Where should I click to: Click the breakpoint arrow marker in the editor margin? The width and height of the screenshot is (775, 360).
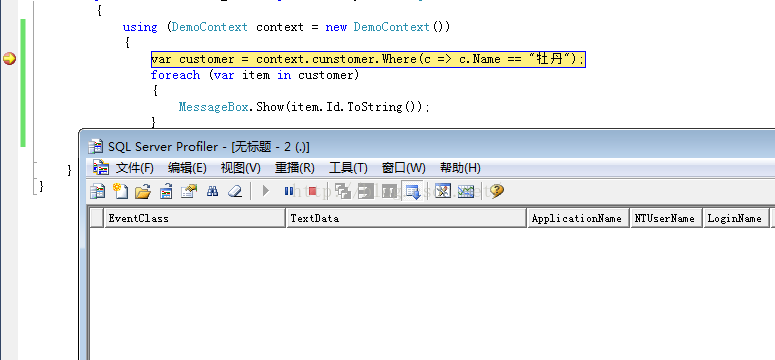pos(9,59)
